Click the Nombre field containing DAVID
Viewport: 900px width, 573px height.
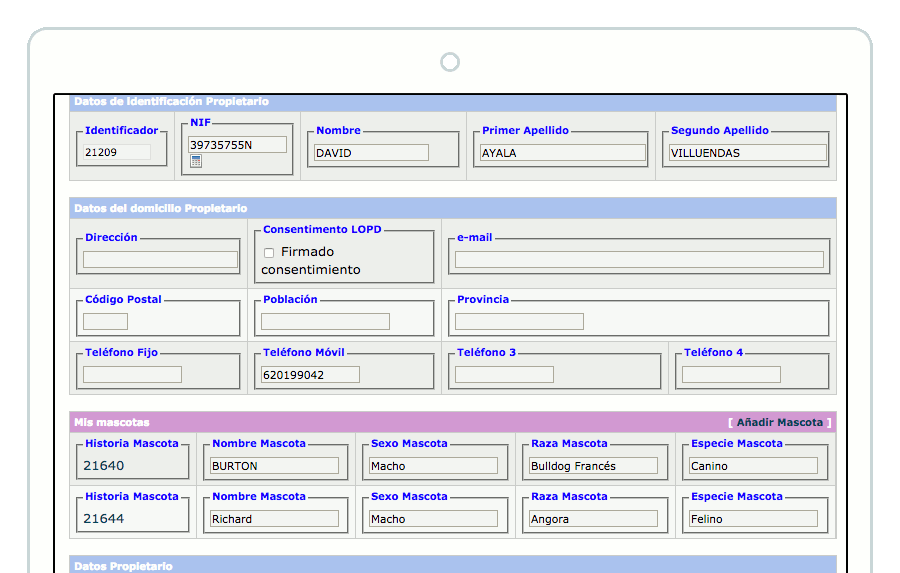[x=371, y=153]
